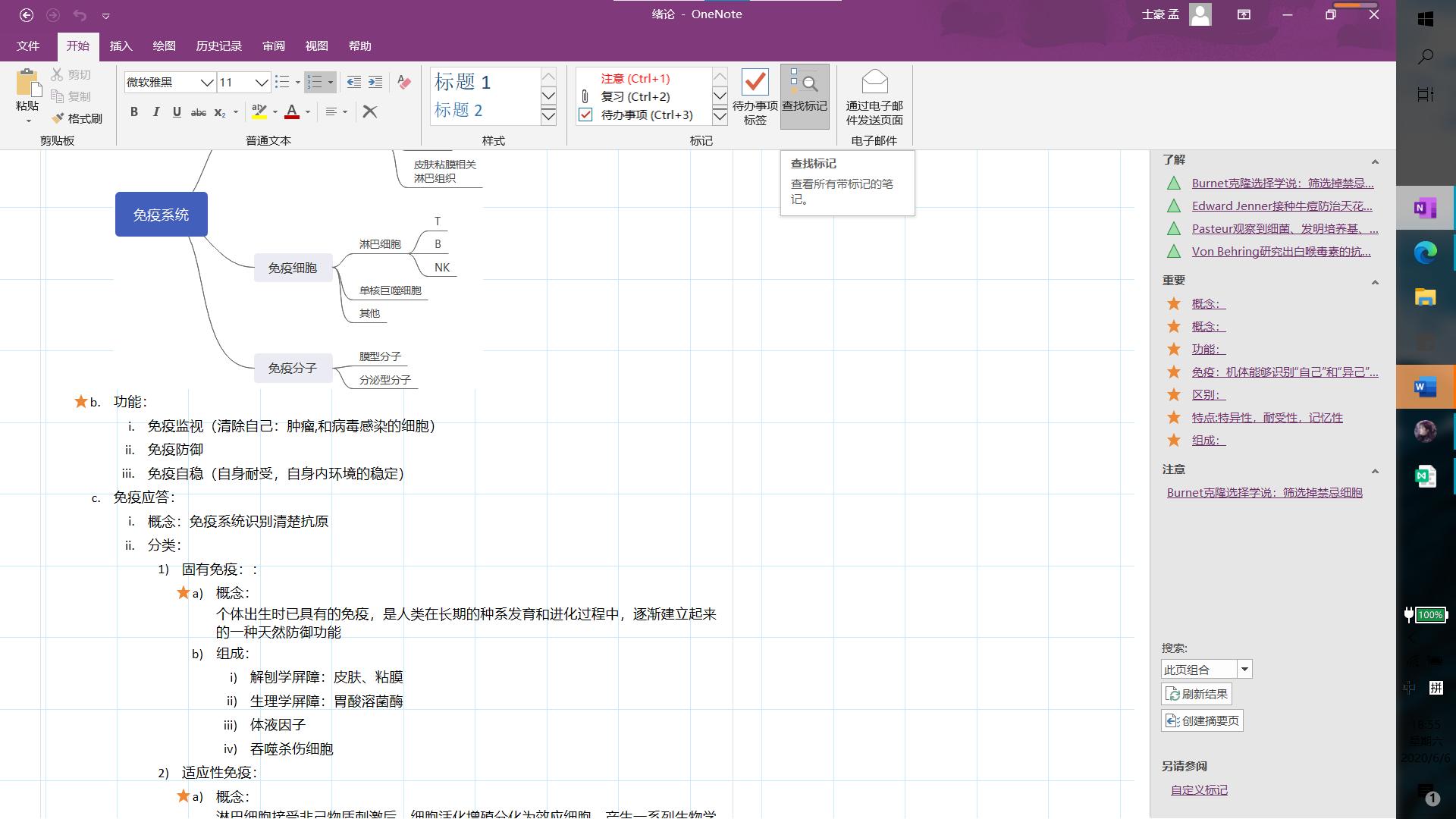Click the 创建摘要页 button

coord(1202,720)
